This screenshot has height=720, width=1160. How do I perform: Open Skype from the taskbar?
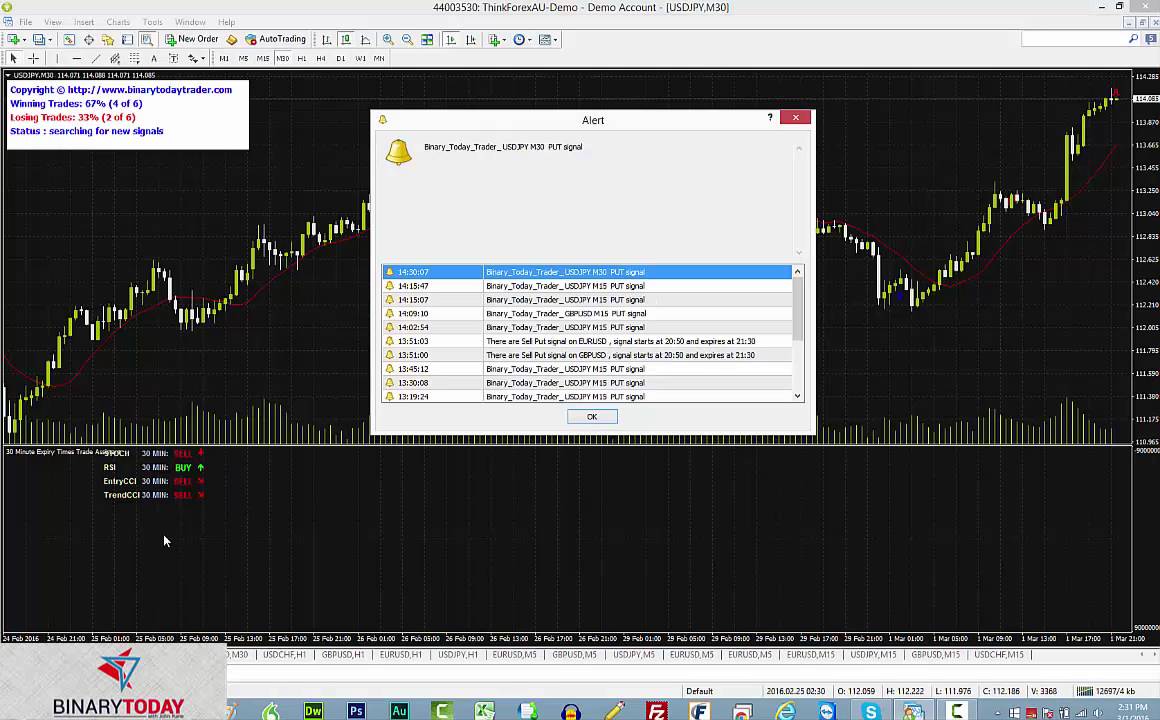coord(870,710)
